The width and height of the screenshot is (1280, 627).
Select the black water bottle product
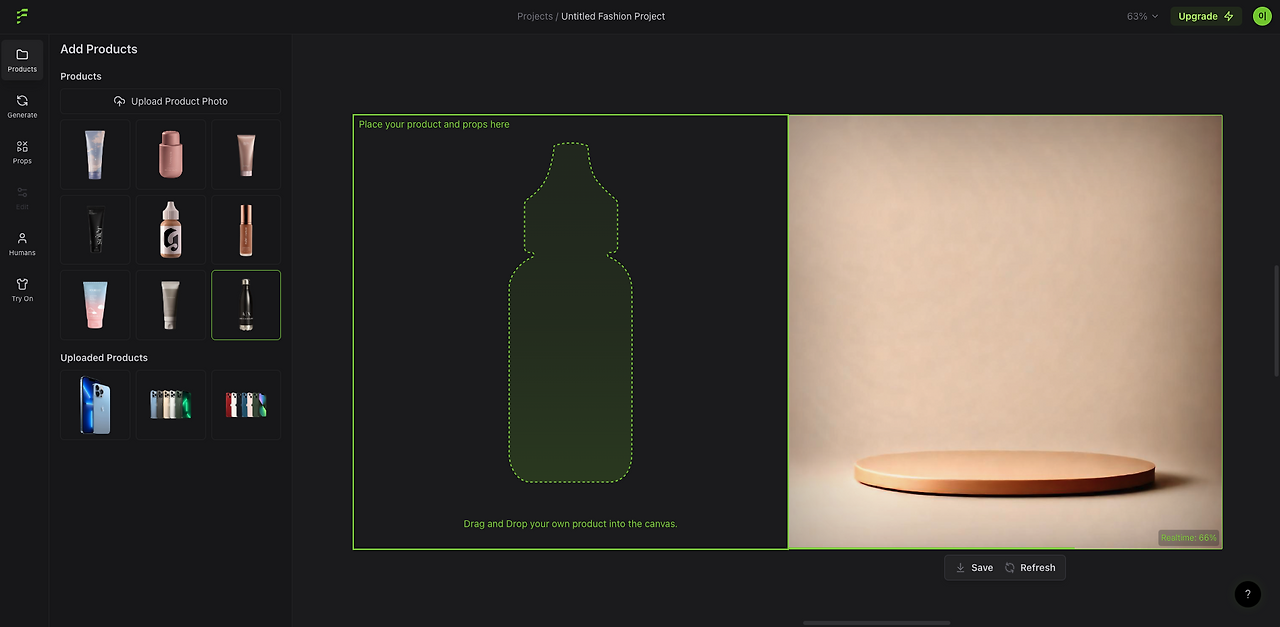pos(246,305)
